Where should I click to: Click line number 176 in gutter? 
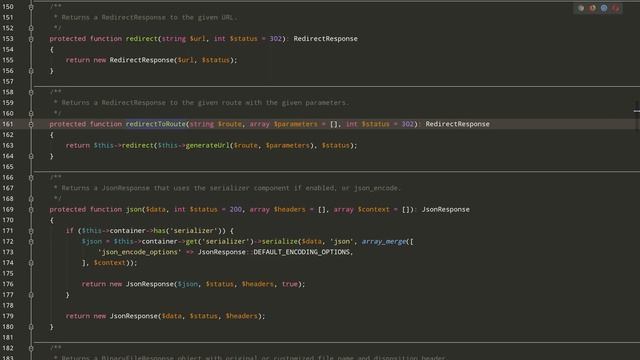[8, 284]
